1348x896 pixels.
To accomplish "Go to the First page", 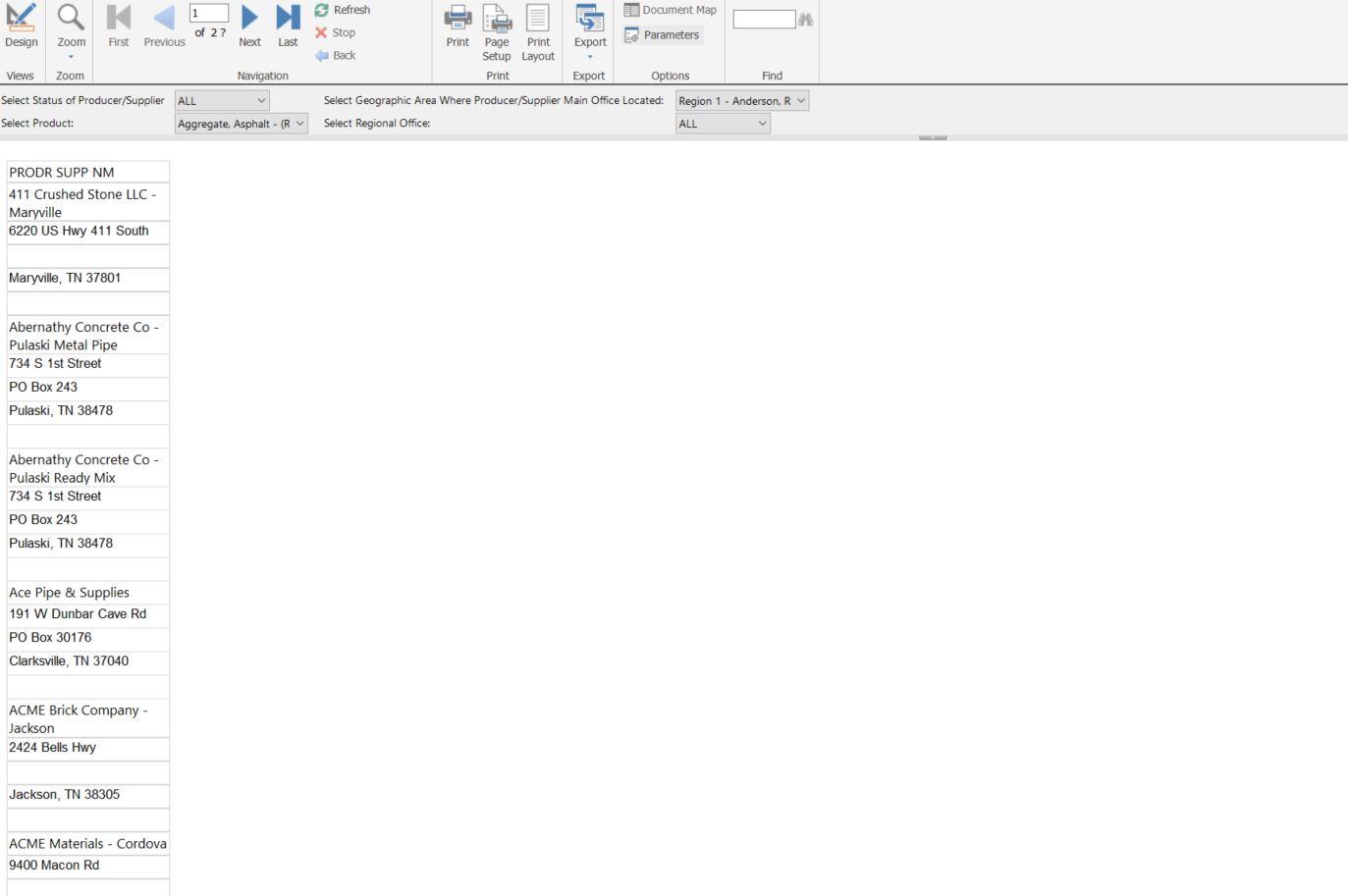I will coord(119,26).
